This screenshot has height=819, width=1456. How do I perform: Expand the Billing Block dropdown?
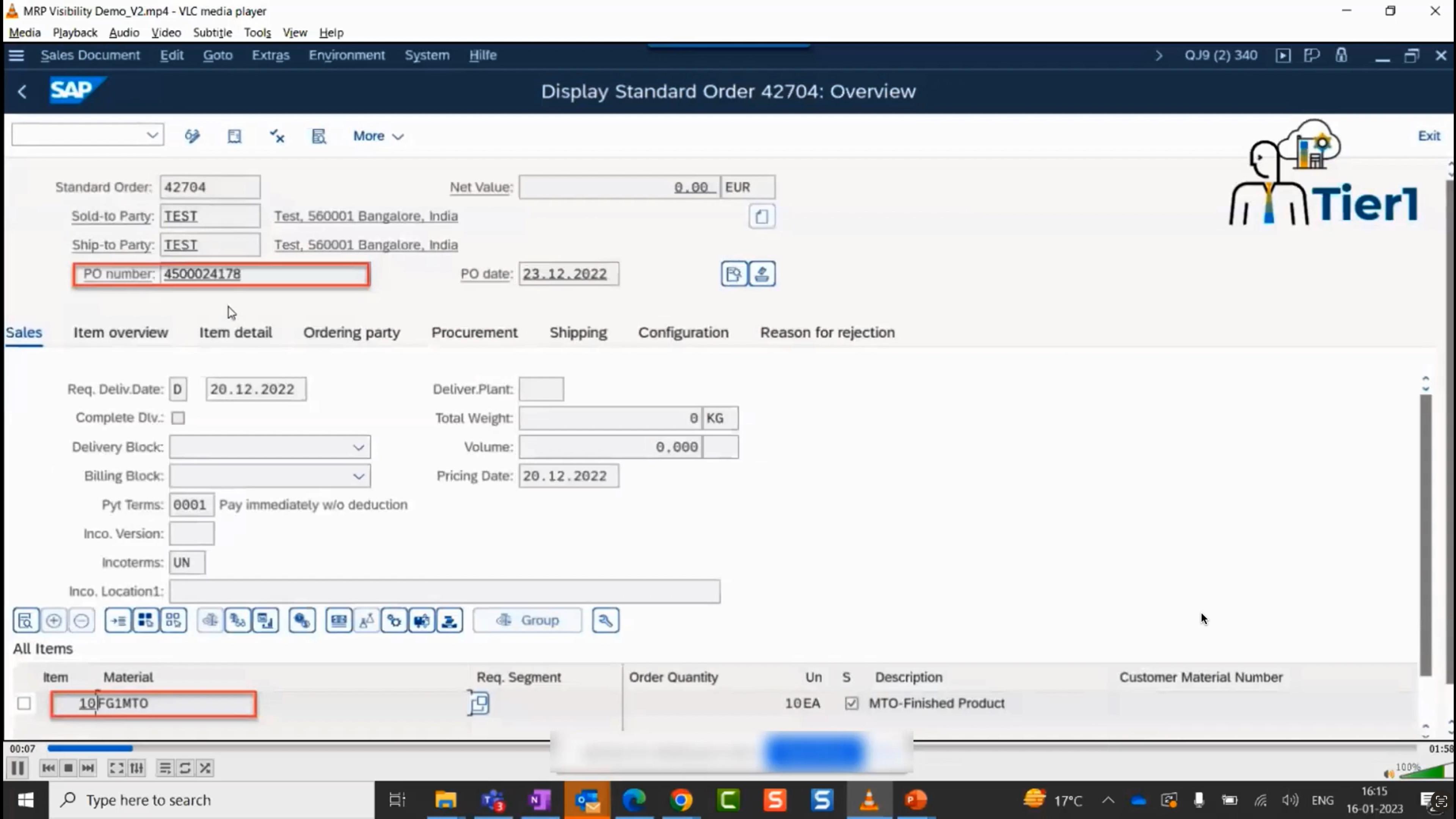coord(358,477)
